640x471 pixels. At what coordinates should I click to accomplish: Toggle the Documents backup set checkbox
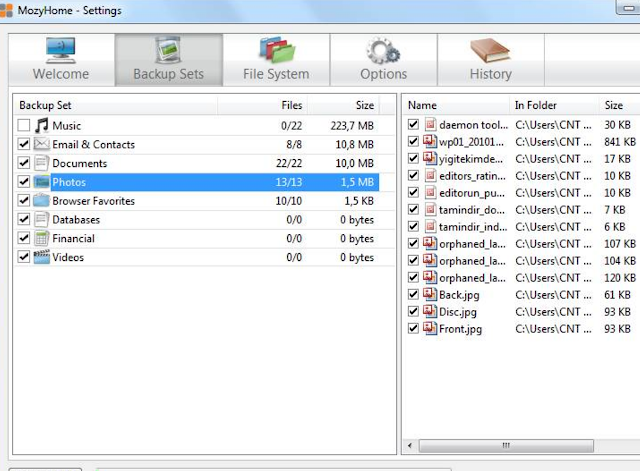pyautogui.click(x=24, y=162)
